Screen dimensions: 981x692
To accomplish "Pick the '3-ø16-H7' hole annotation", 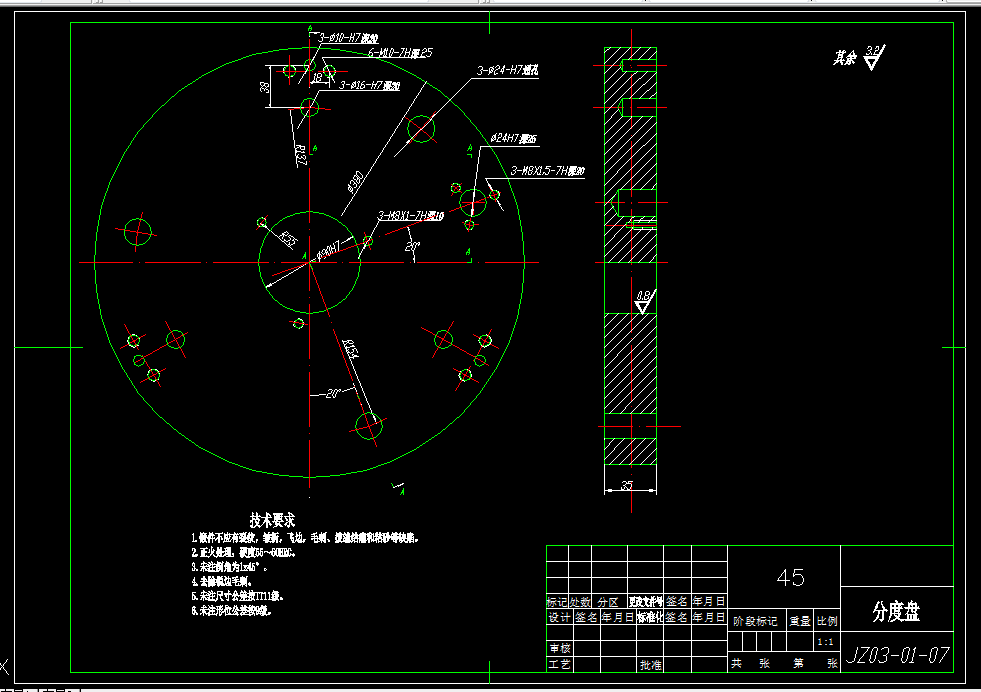I will tap(369, 85).
